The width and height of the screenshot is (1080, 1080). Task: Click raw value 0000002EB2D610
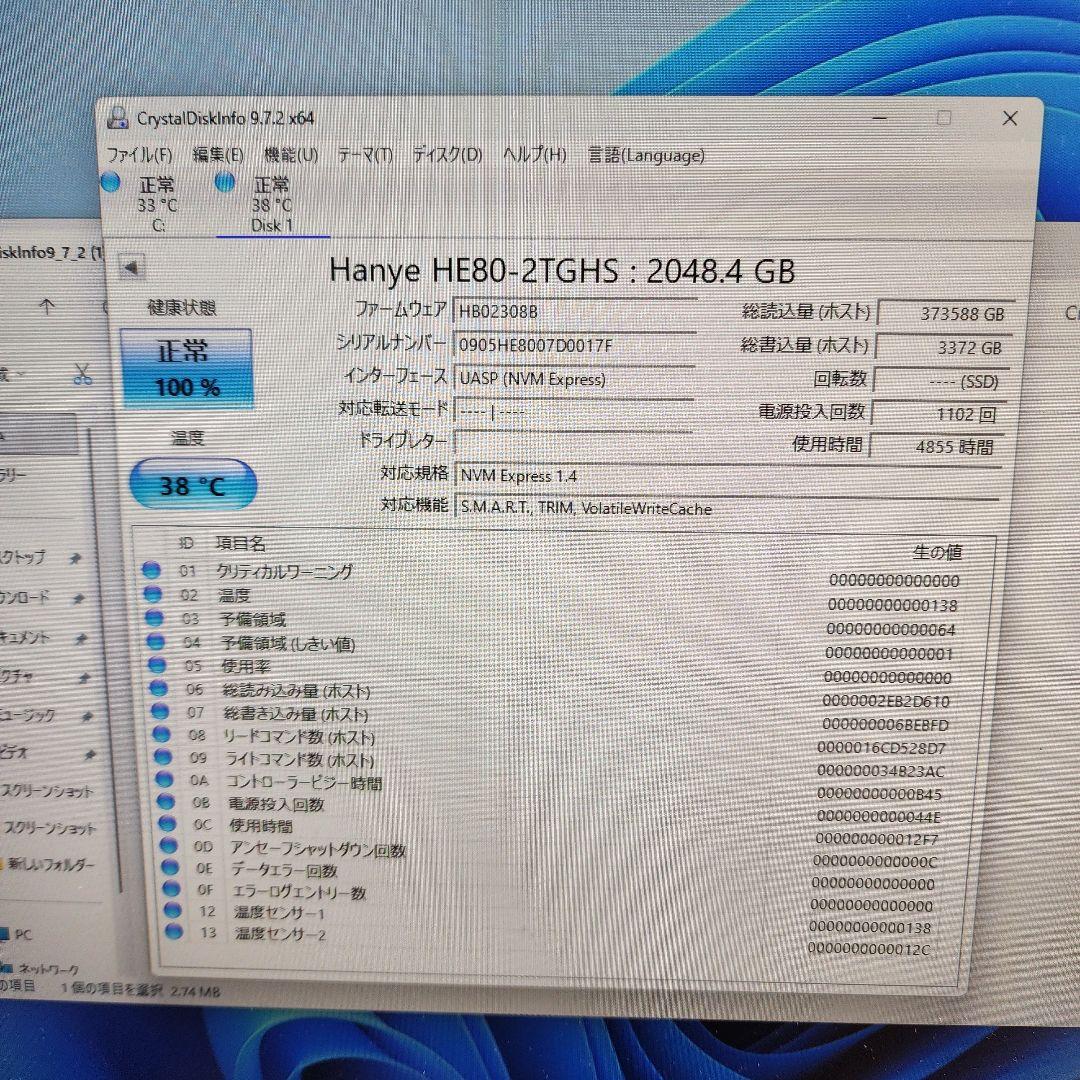[x=886, y=701]
